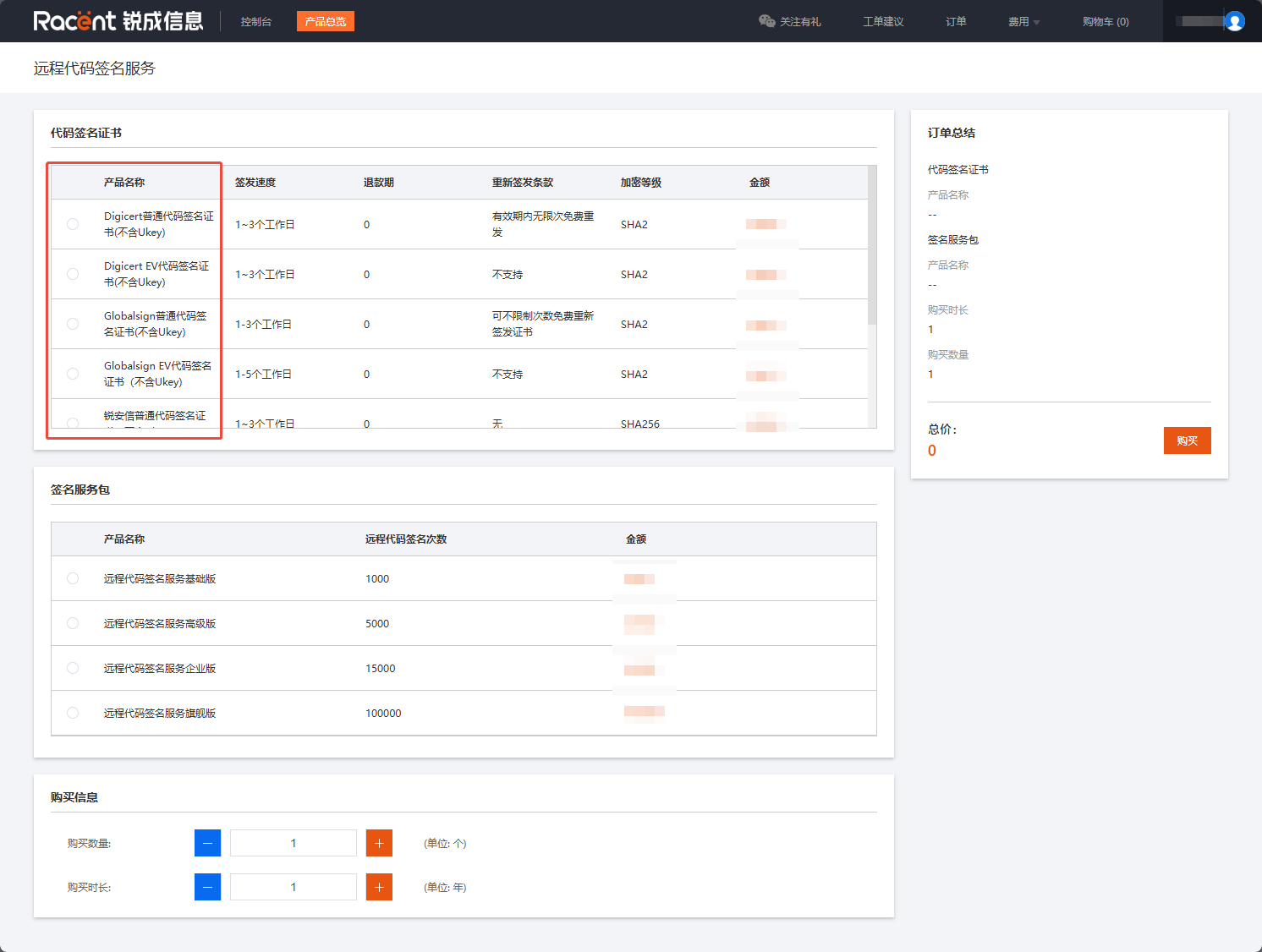
Task: Increase purchase quantity with orange plus button
Action: (x=379, y=843)
